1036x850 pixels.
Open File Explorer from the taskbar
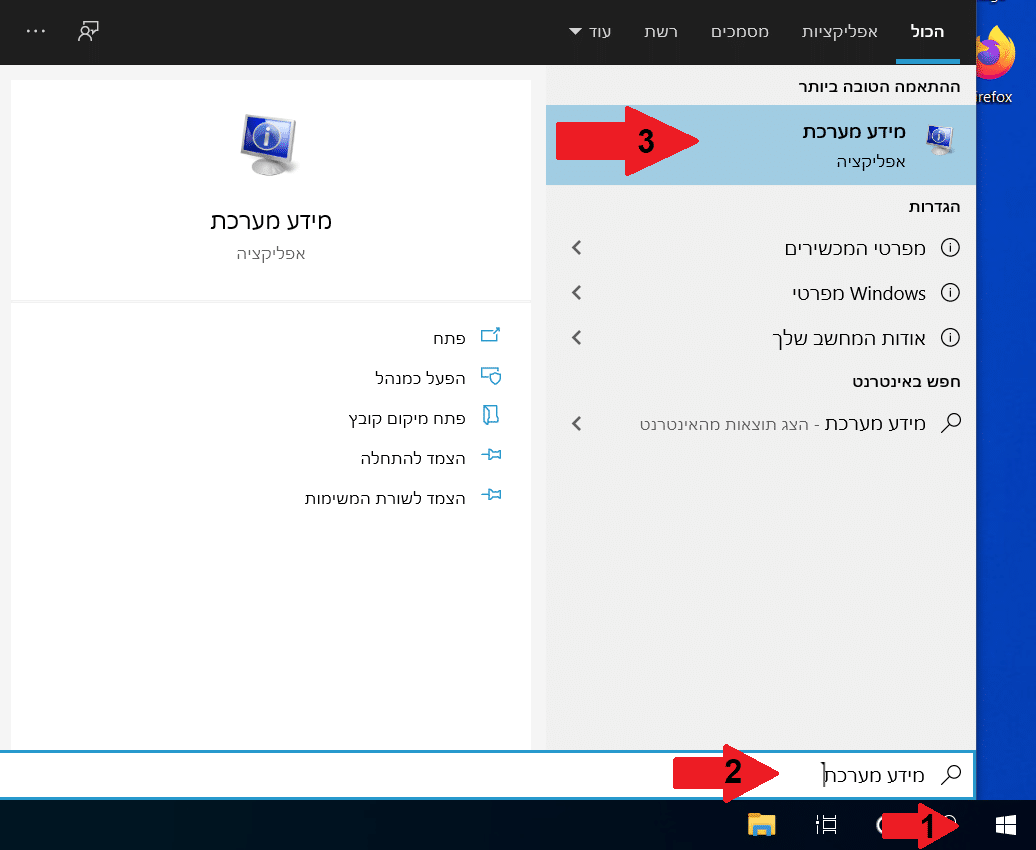click(x=762, y=824)
